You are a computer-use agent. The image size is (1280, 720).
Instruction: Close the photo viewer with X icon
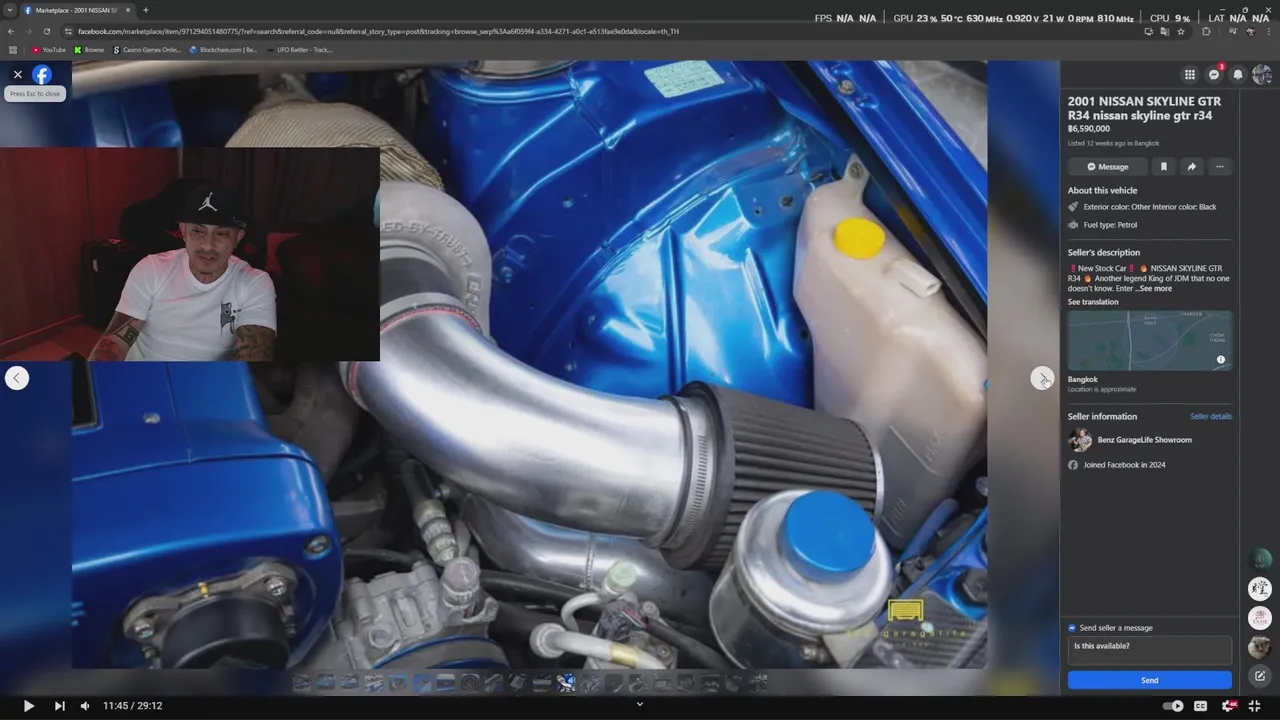(x=17, y=74)
